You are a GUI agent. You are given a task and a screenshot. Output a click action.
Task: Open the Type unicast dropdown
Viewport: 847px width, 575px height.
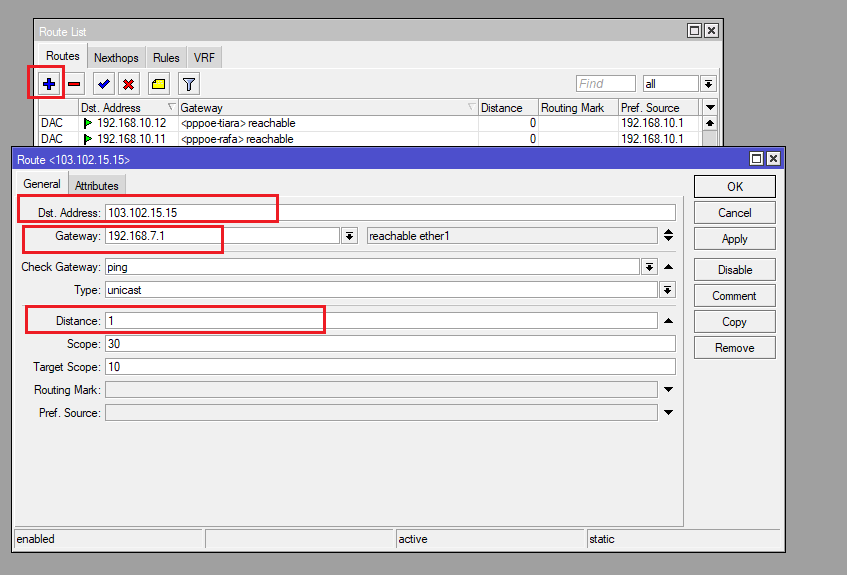pyautogui.click(x=667, y=290)
